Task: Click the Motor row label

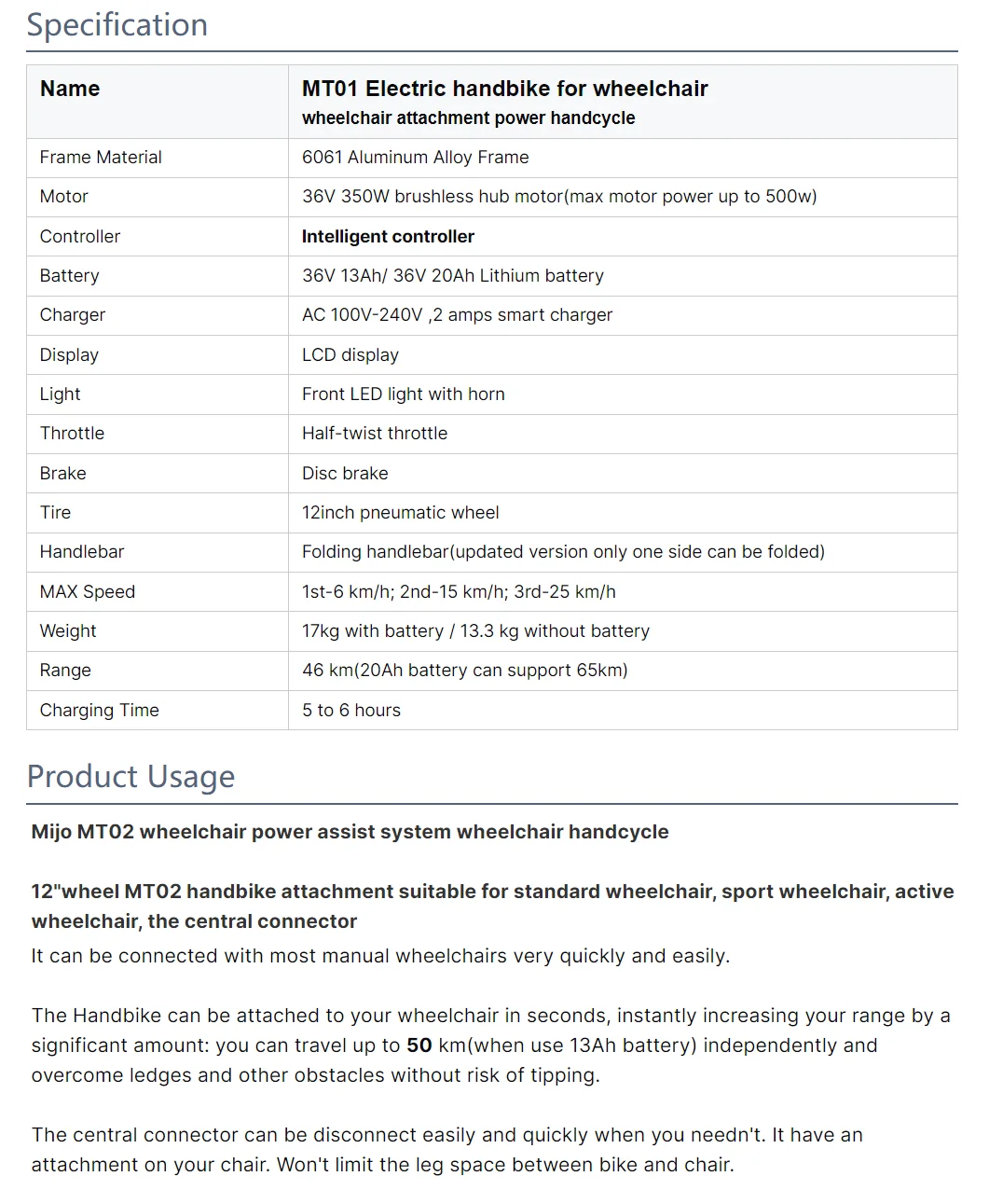Action: coord(64,197)
